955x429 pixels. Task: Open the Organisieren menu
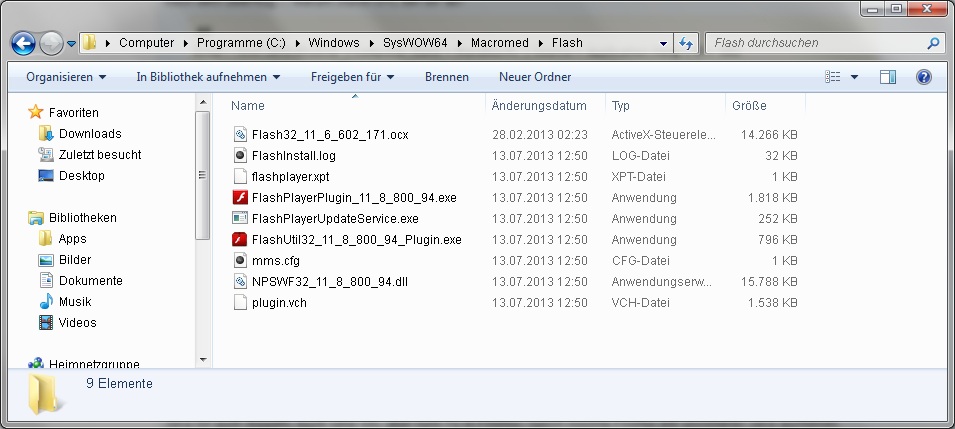pyautogui.click(x=66, y=77)
